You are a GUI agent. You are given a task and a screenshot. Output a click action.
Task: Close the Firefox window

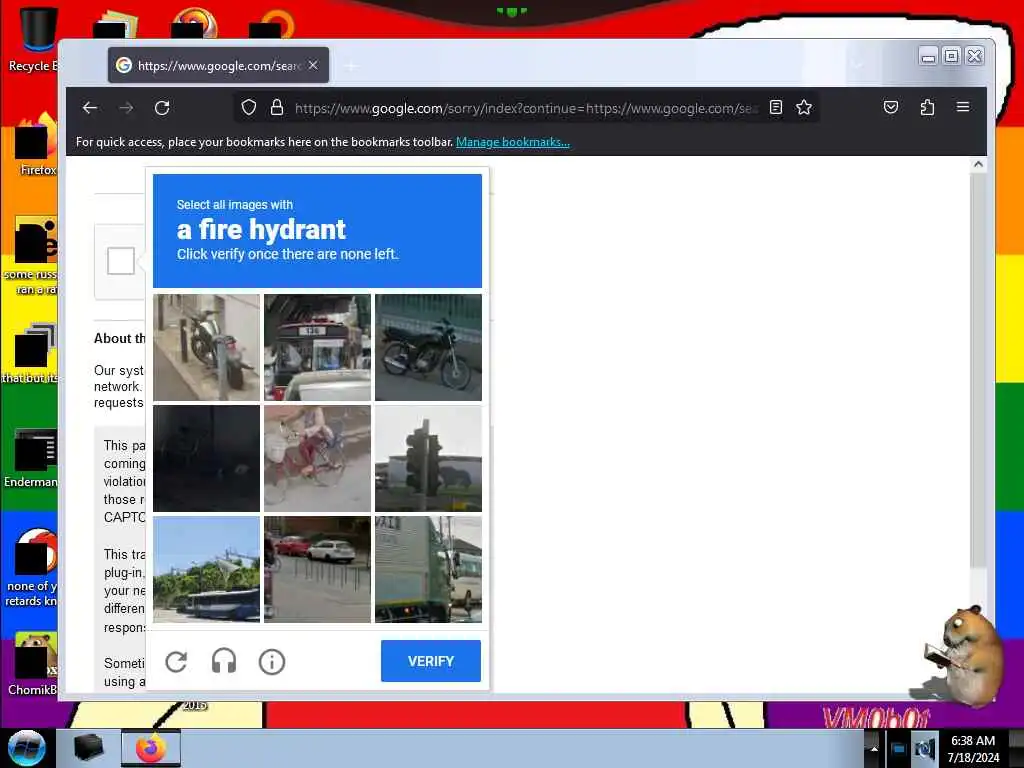click(x=974, y=56)
